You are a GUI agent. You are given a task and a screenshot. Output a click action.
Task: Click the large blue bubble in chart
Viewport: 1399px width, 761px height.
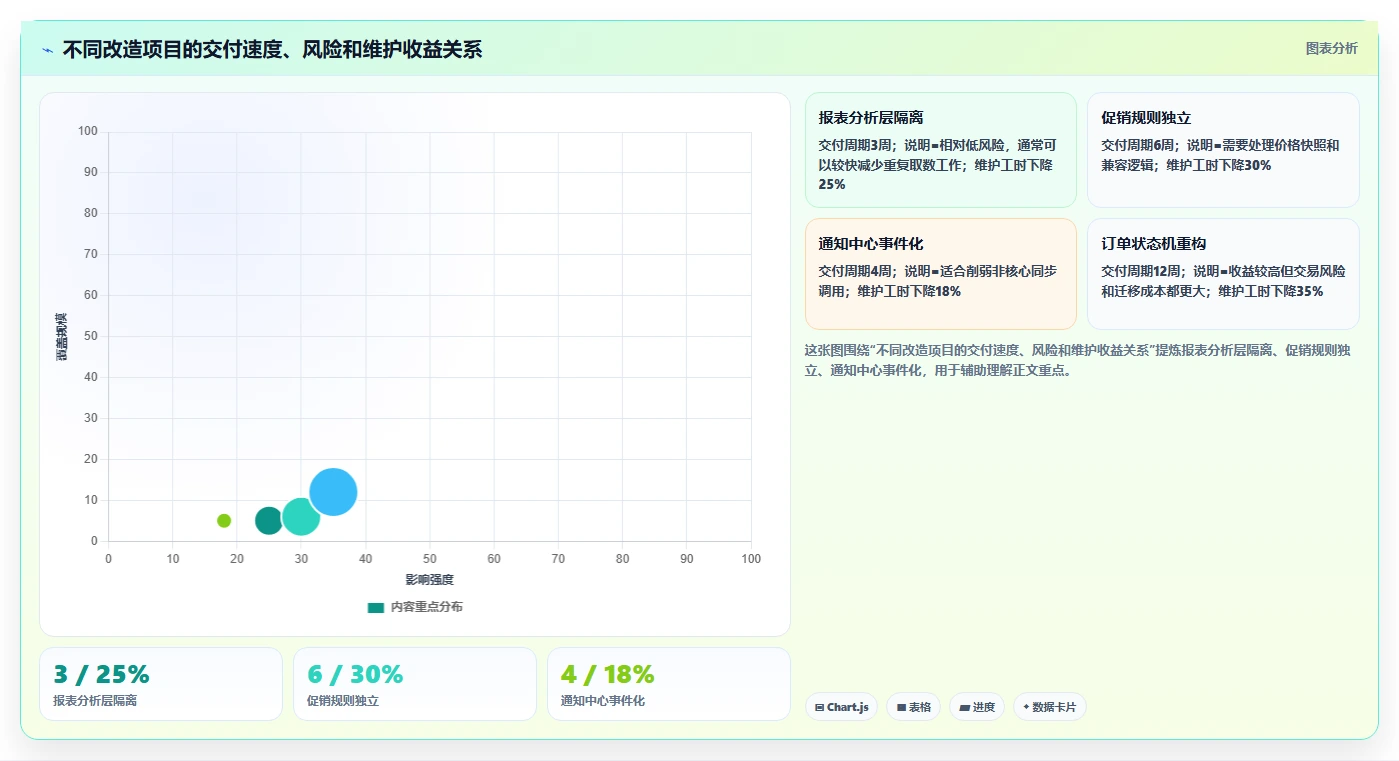pos(333,492)
